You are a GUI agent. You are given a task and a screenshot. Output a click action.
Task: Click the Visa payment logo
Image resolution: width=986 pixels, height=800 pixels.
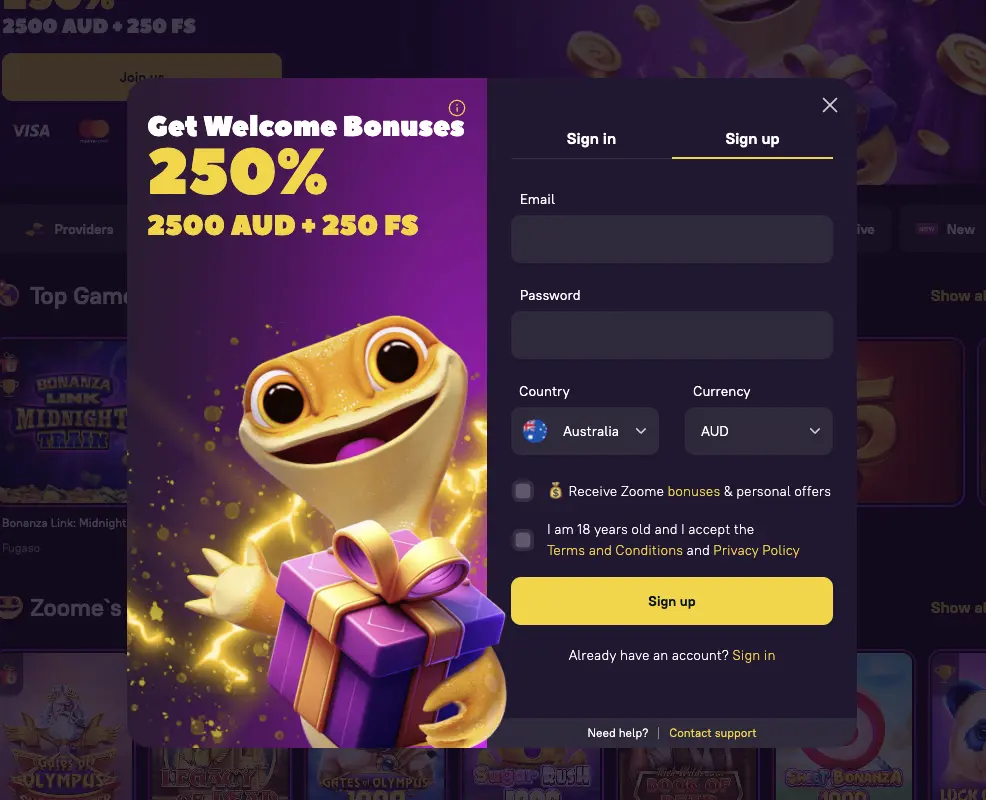coord(31,131)
